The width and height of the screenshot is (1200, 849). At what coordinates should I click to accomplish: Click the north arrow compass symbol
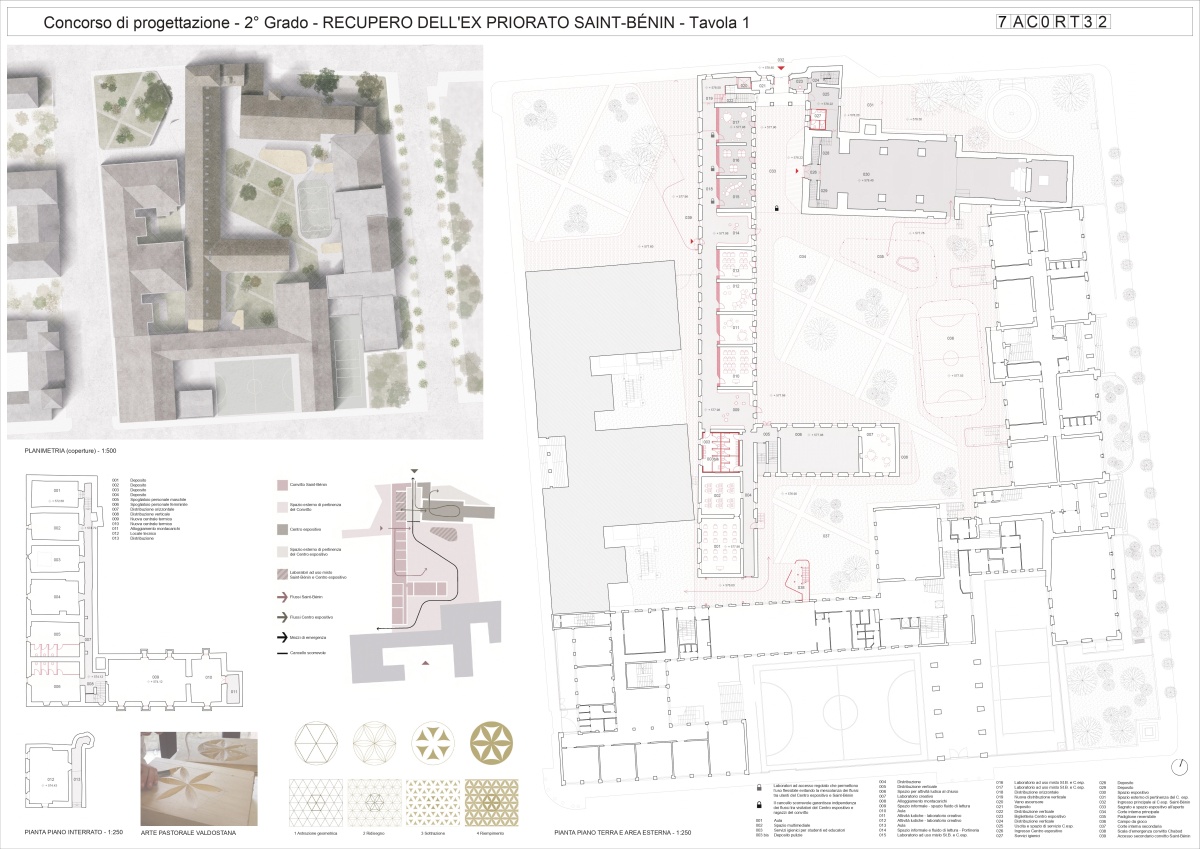coord(1181,765)
